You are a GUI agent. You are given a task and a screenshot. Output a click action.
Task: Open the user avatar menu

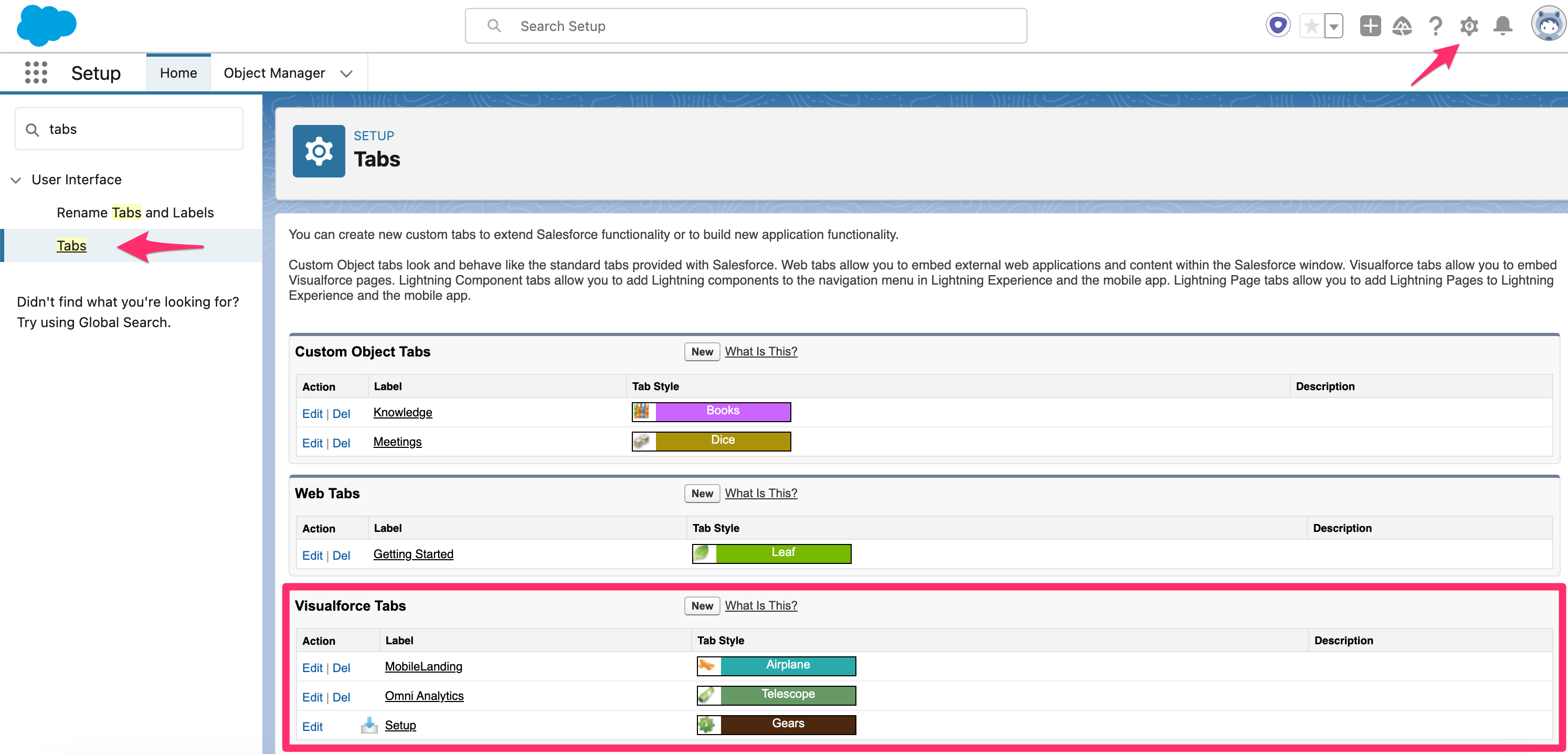click(1548, 25)
